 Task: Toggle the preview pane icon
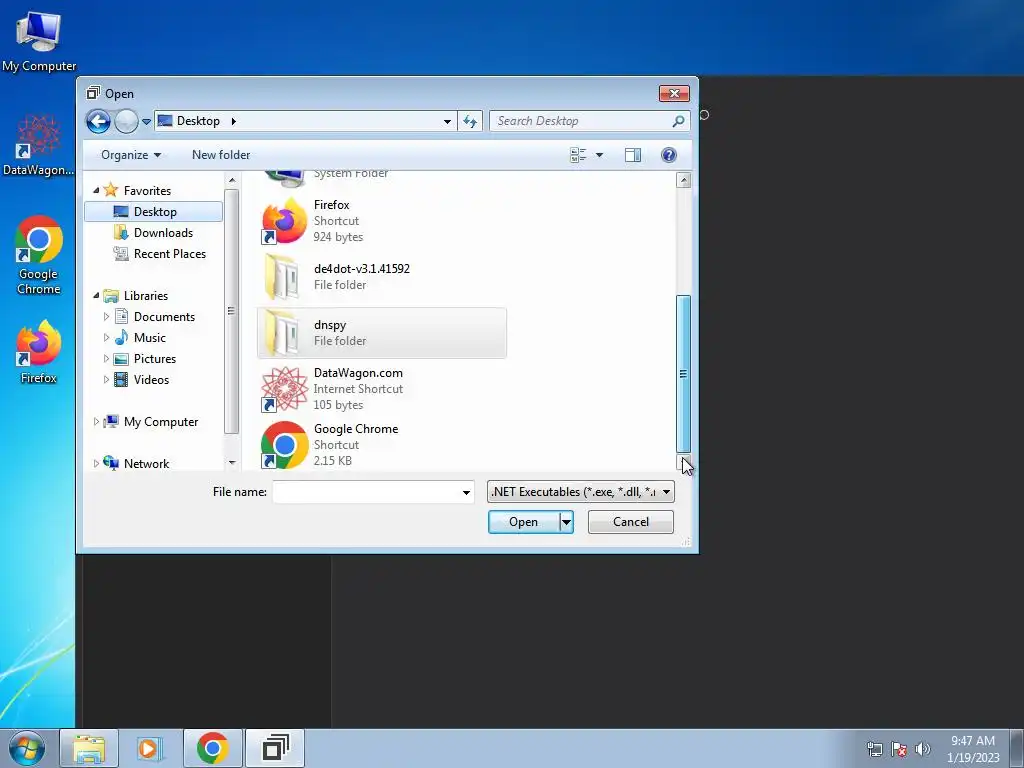click(633, 155)
